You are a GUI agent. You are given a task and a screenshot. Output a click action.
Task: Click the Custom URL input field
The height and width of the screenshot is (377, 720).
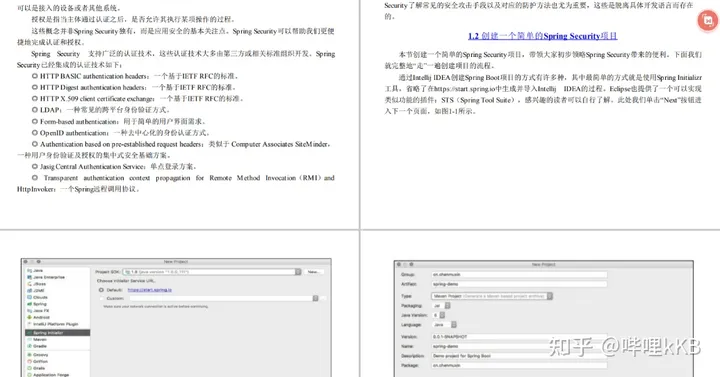[220, 298]
